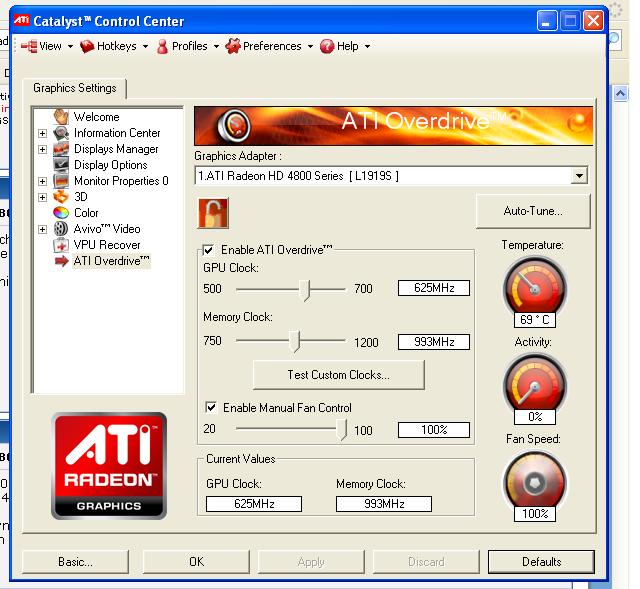640x589 pixels.
Task: Expand the Displays Manager tree node
Action: (x=42, y=149)
